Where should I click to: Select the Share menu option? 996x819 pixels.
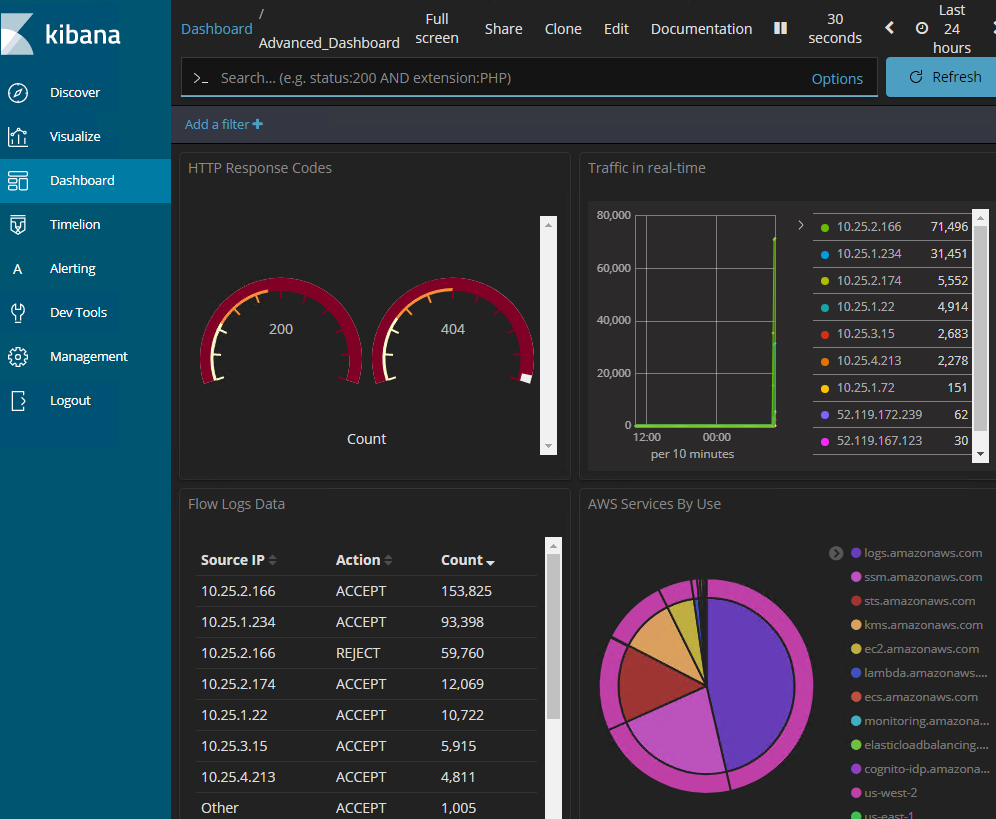[x=503, y=29]
